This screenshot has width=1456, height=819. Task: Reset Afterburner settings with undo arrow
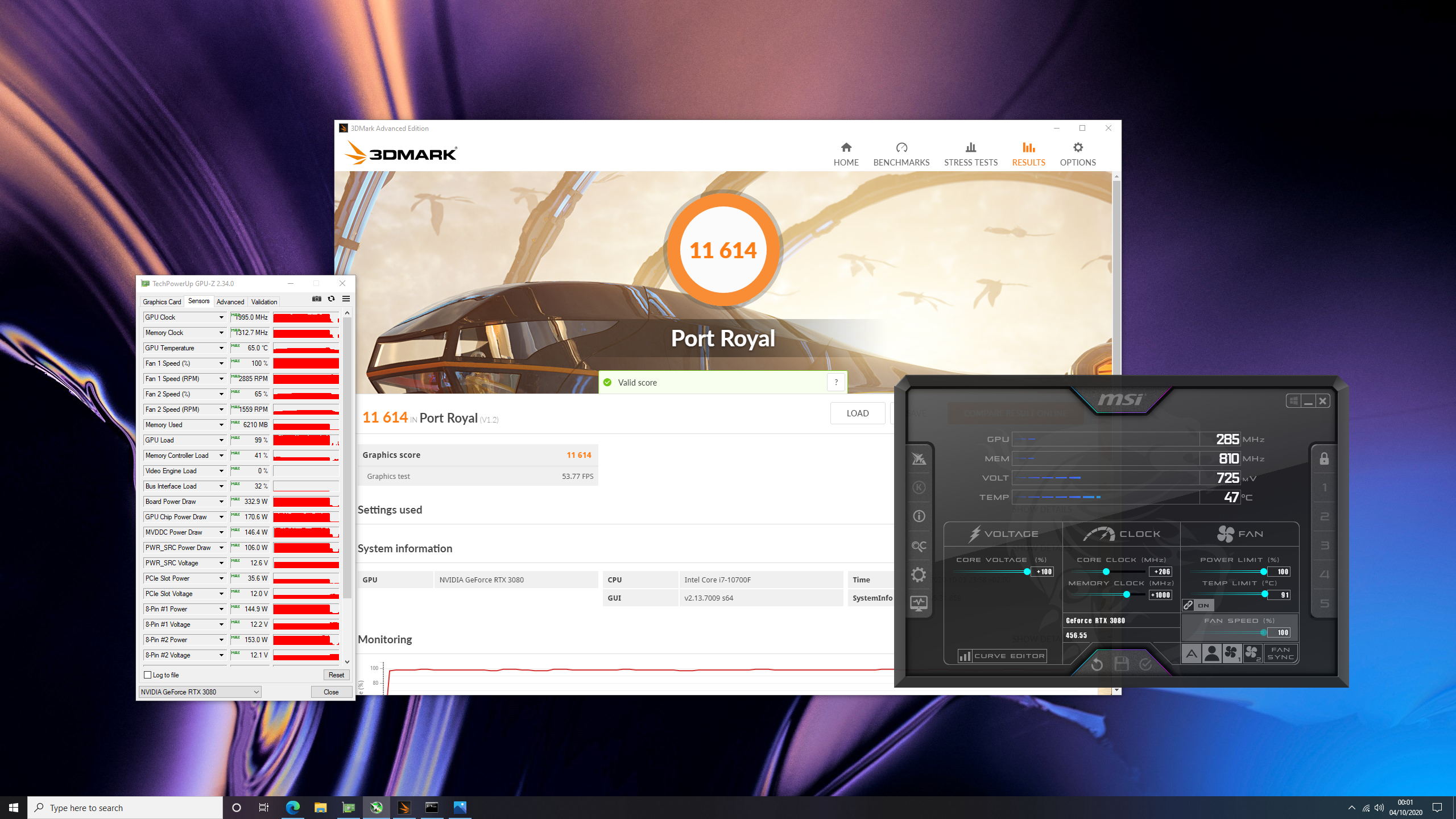1097,664
